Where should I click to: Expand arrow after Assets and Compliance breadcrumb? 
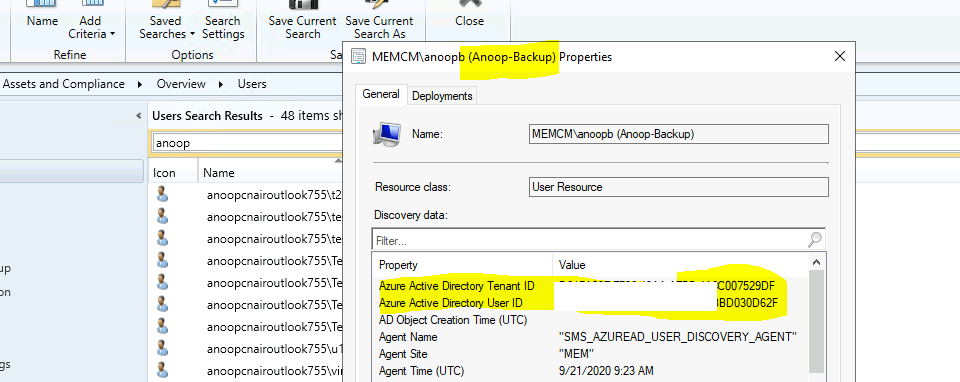click(140, 84)
